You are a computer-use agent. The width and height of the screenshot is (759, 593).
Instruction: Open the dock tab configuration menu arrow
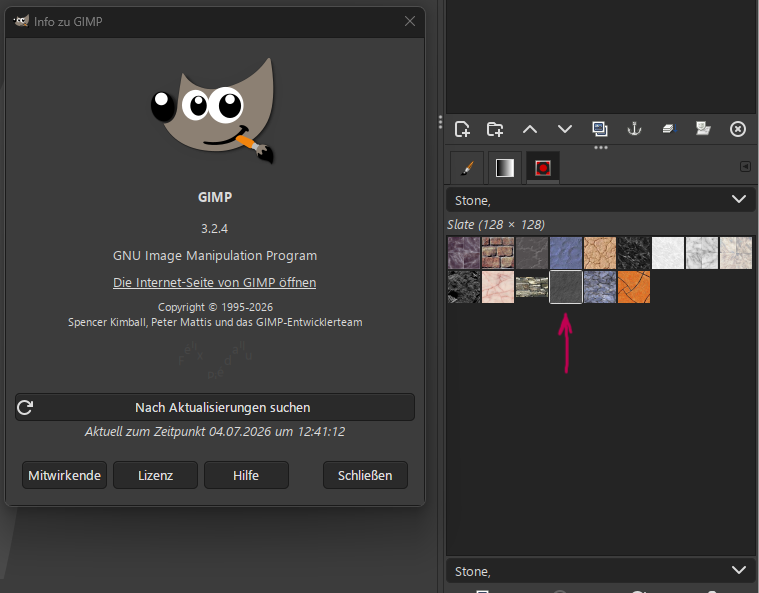point(745,167)
